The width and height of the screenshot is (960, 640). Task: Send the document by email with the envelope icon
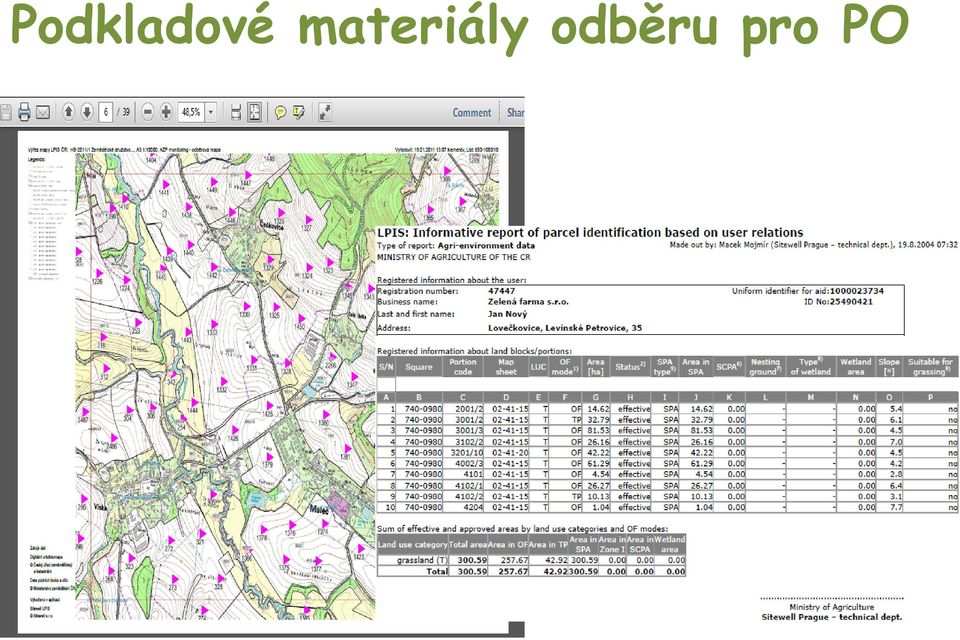(43, 112)
